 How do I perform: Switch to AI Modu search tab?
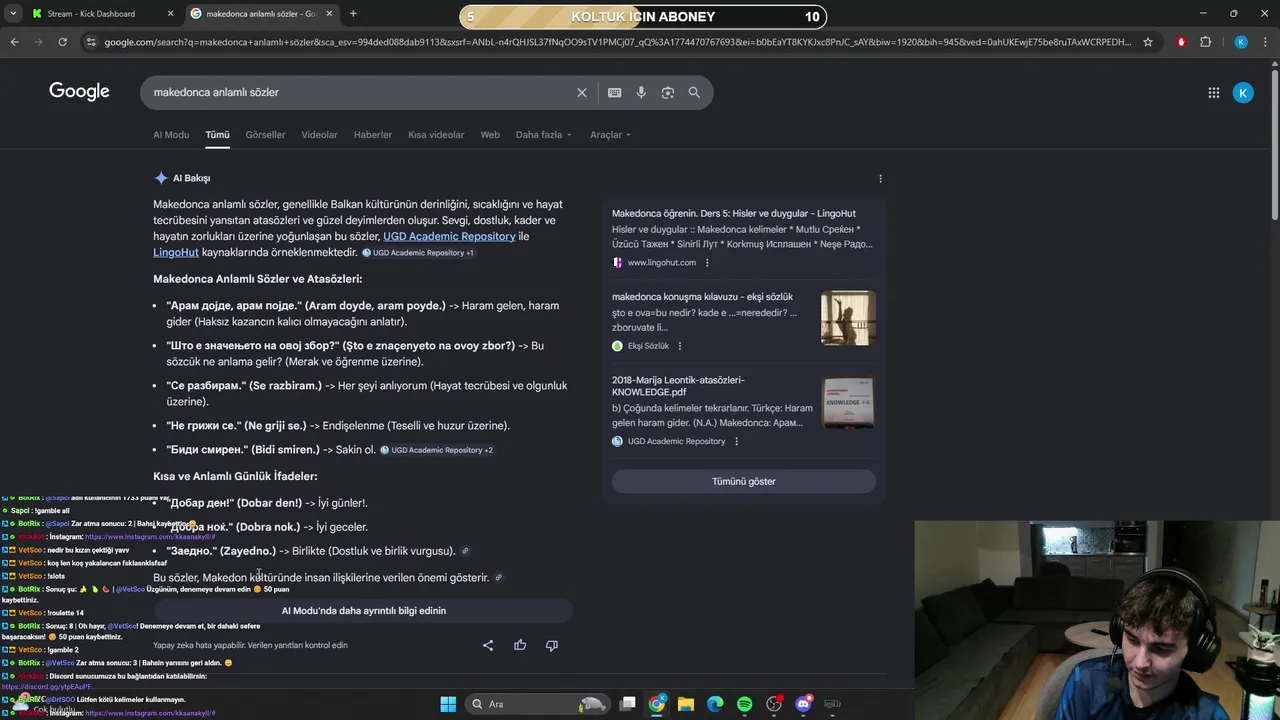[171, 135]
